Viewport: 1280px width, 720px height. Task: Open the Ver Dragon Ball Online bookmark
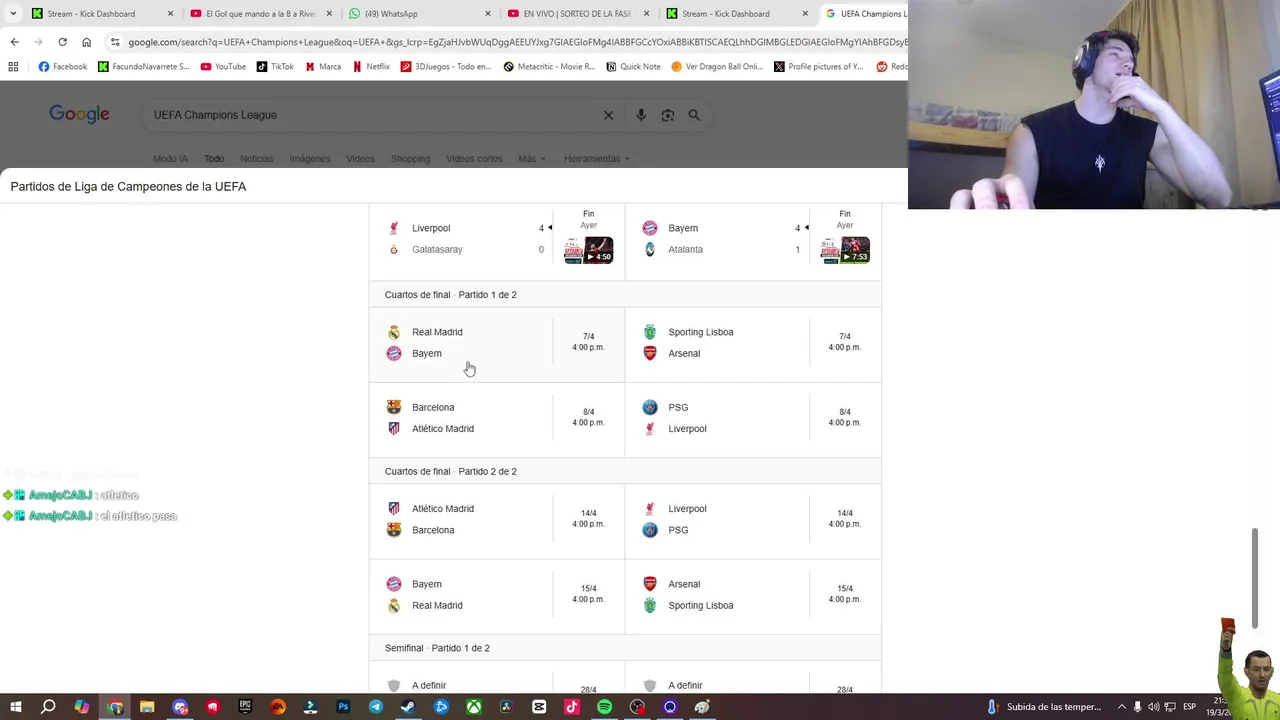click(x=717, y=67)
